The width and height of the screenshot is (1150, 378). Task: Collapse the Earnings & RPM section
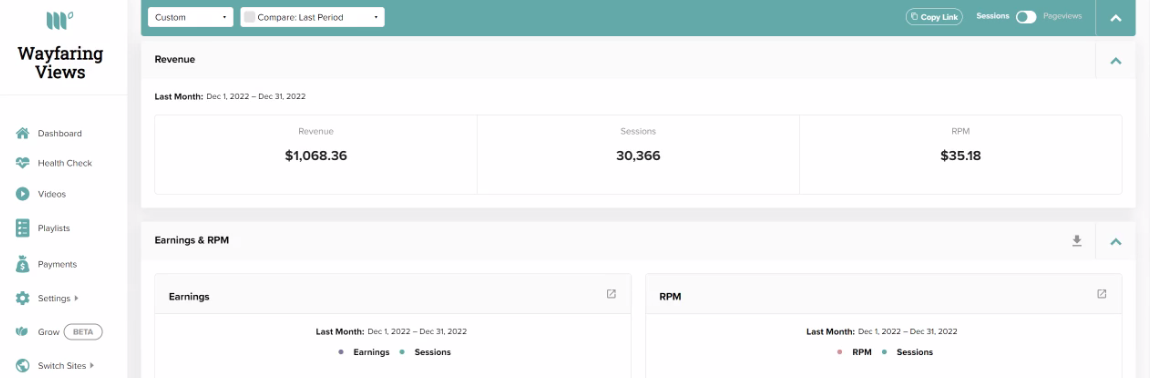coord(1116,241)
